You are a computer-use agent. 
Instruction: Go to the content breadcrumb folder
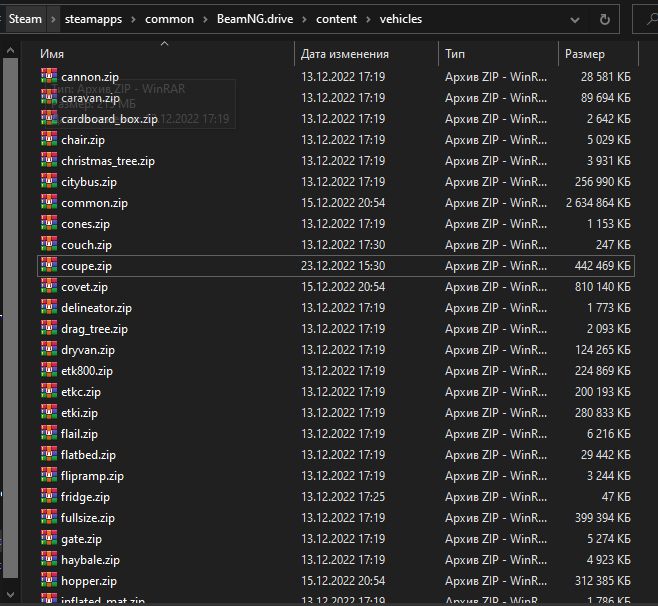336,19
